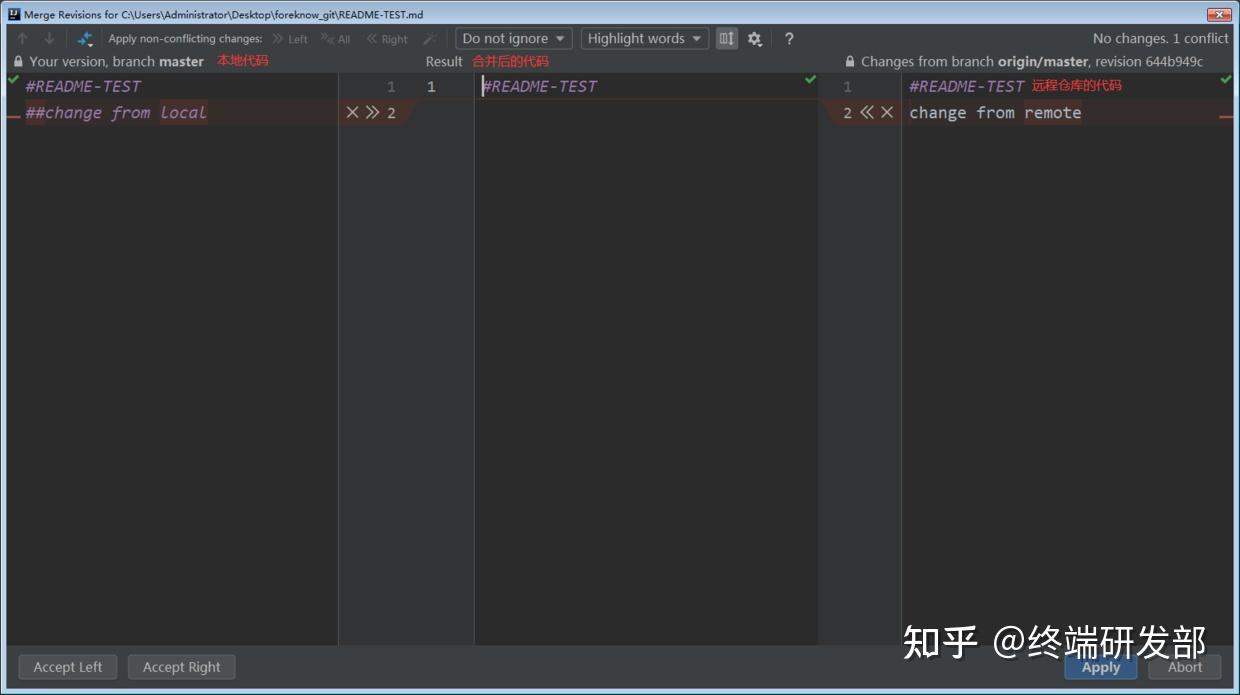Accept remote change using the right gutter chevron

(x=866, y=112)
